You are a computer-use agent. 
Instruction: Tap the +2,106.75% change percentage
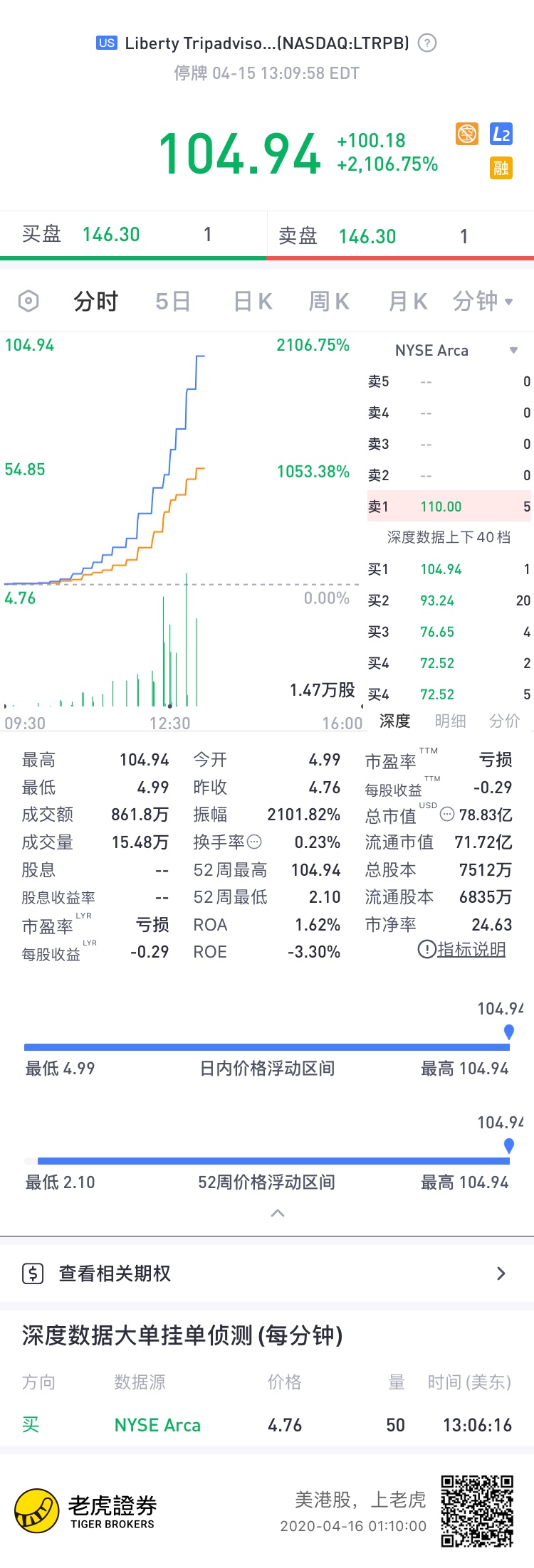[x=387, y=164]
